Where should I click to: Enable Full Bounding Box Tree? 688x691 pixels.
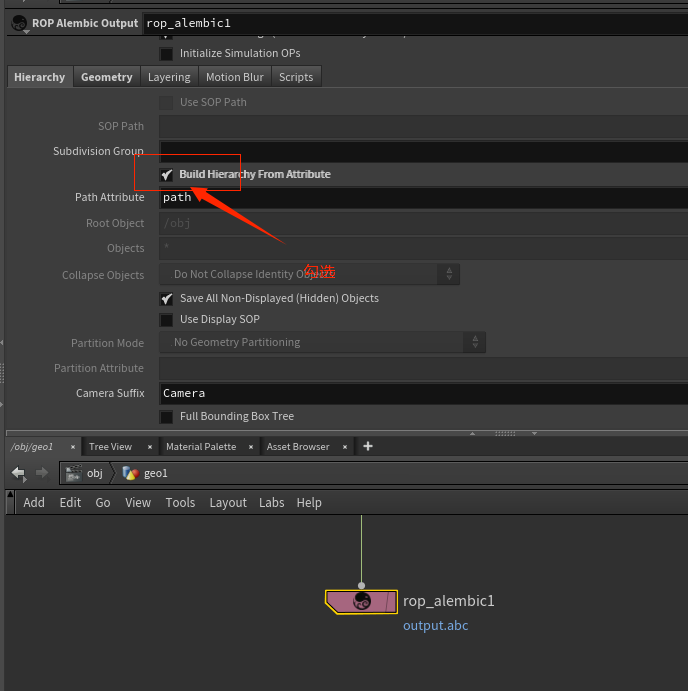pos(167,416)
